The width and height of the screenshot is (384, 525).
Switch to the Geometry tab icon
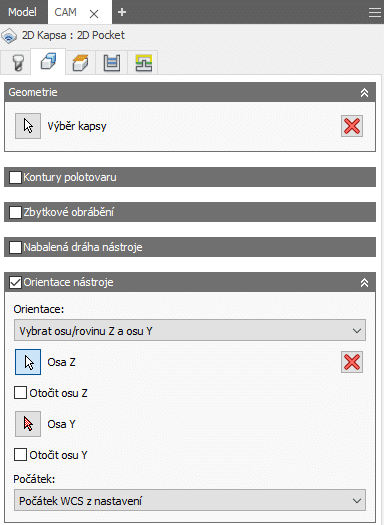(x=48, y=62)
